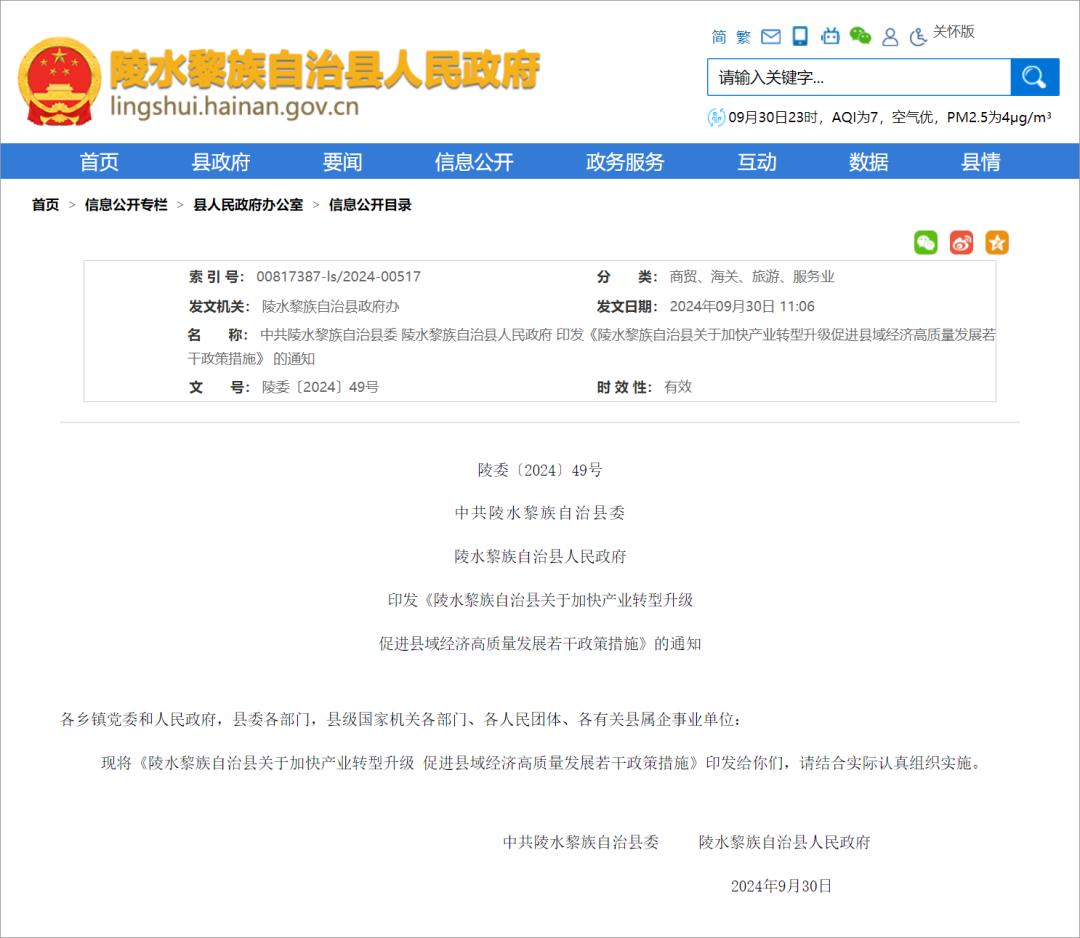
Task: Click index number 00817387-ls/2024-00517
Action: [x=338, y=276]
